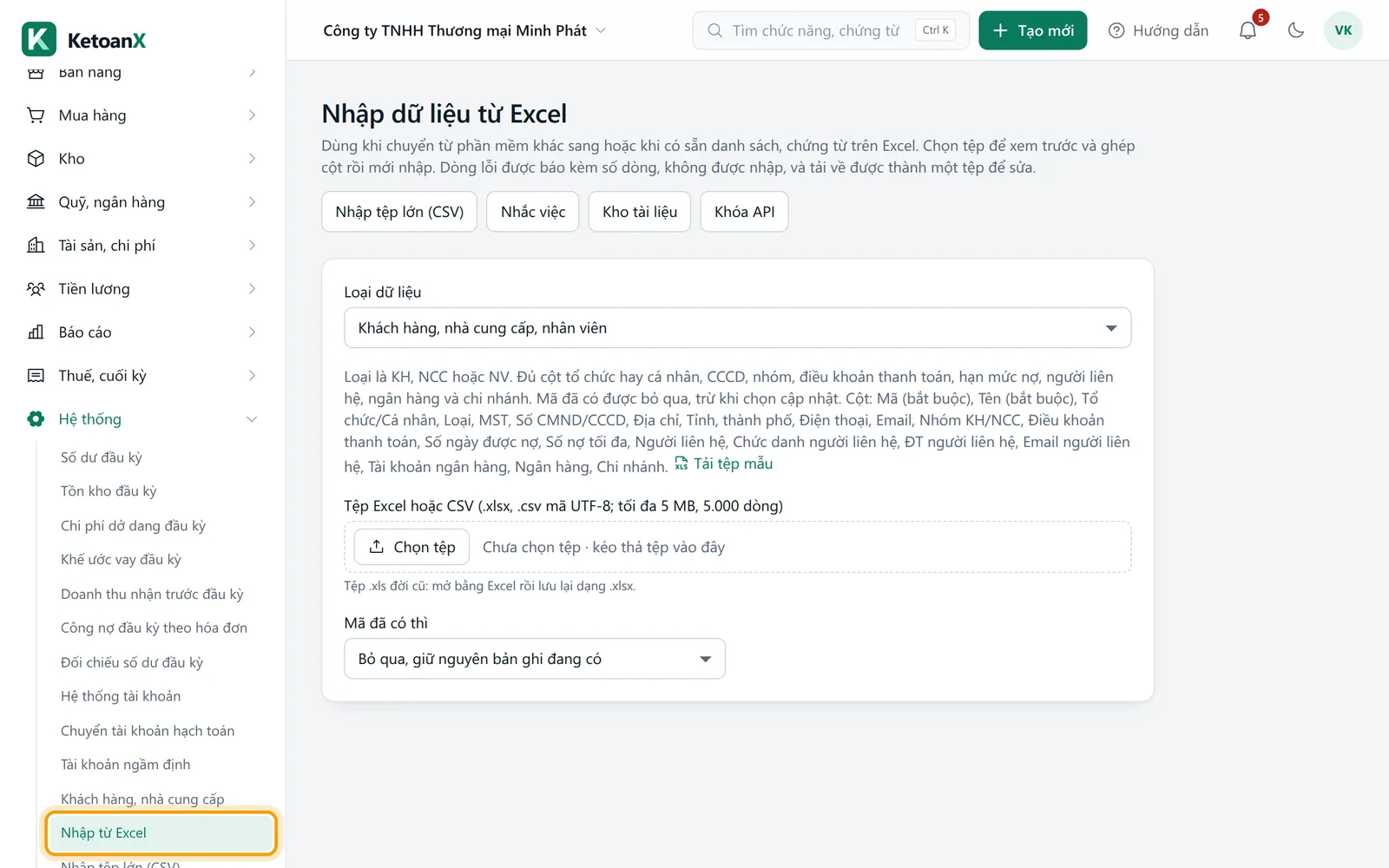Open Khế ước vay đầu kỳ
This screenshot has width=1389, height=868.
[121, 560]
